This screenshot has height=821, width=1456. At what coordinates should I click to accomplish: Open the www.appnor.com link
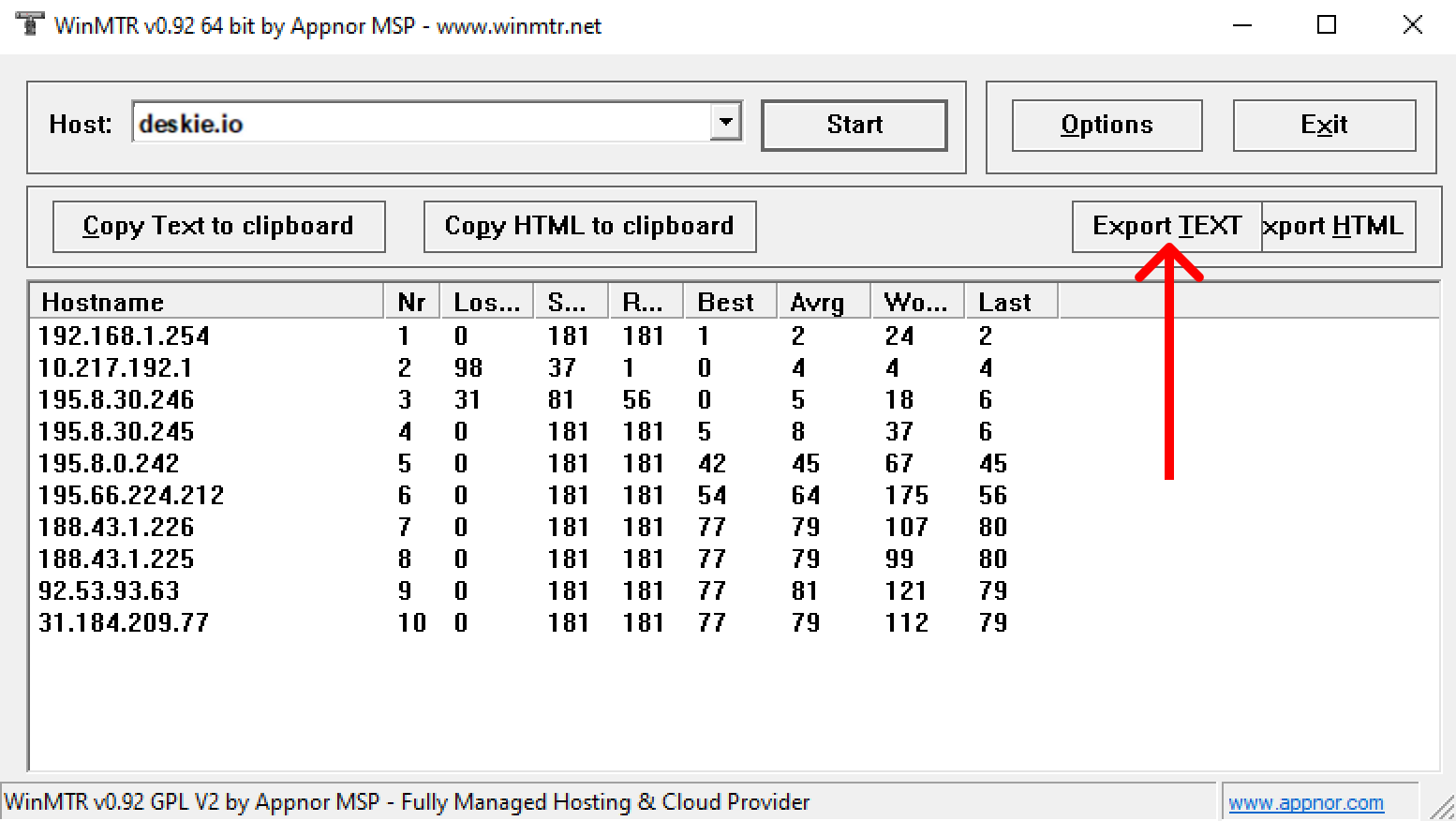1306,803
